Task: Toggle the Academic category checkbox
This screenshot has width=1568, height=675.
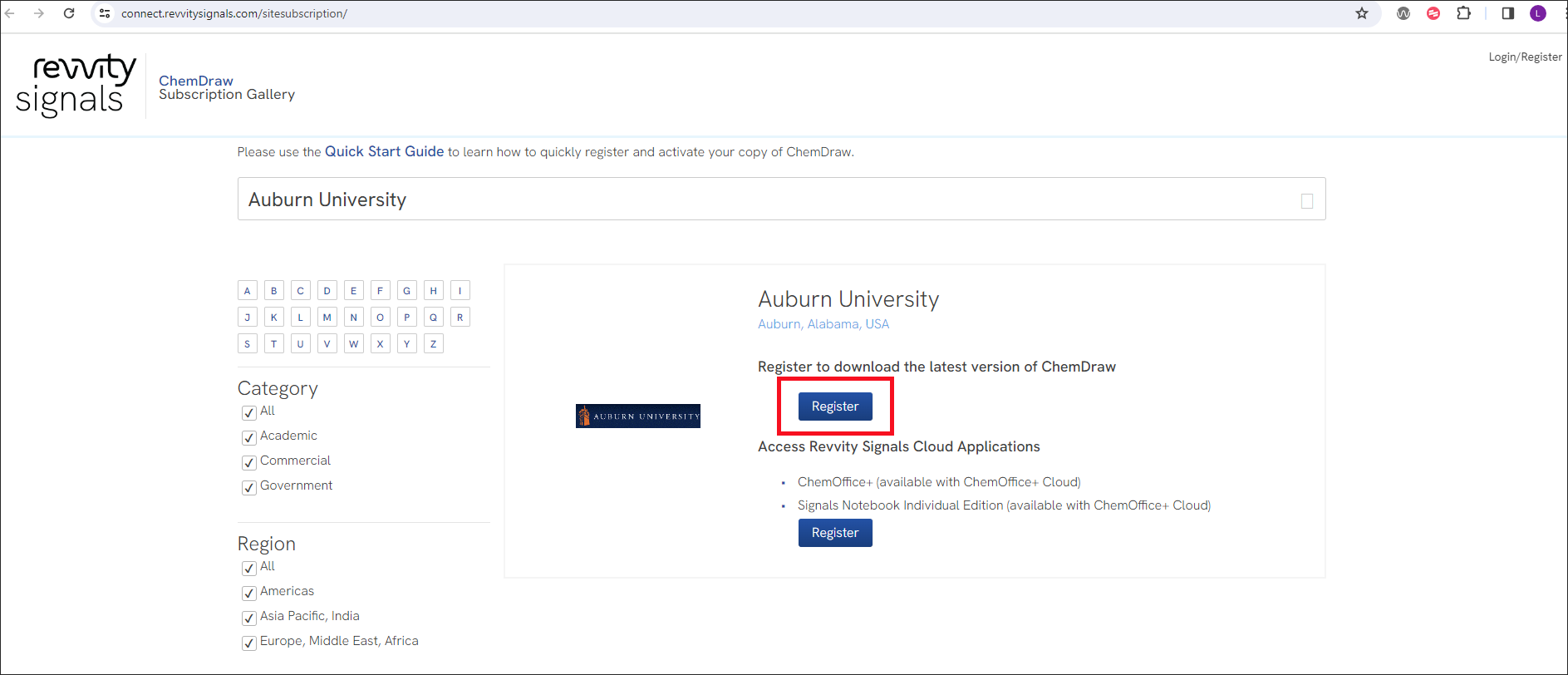Action: [x=248, y=437]
